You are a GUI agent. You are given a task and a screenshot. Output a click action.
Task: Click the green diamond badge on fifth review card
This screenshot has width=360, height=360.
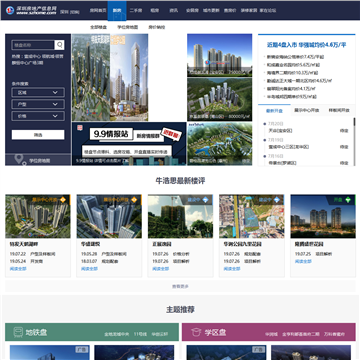coord(348,200)
